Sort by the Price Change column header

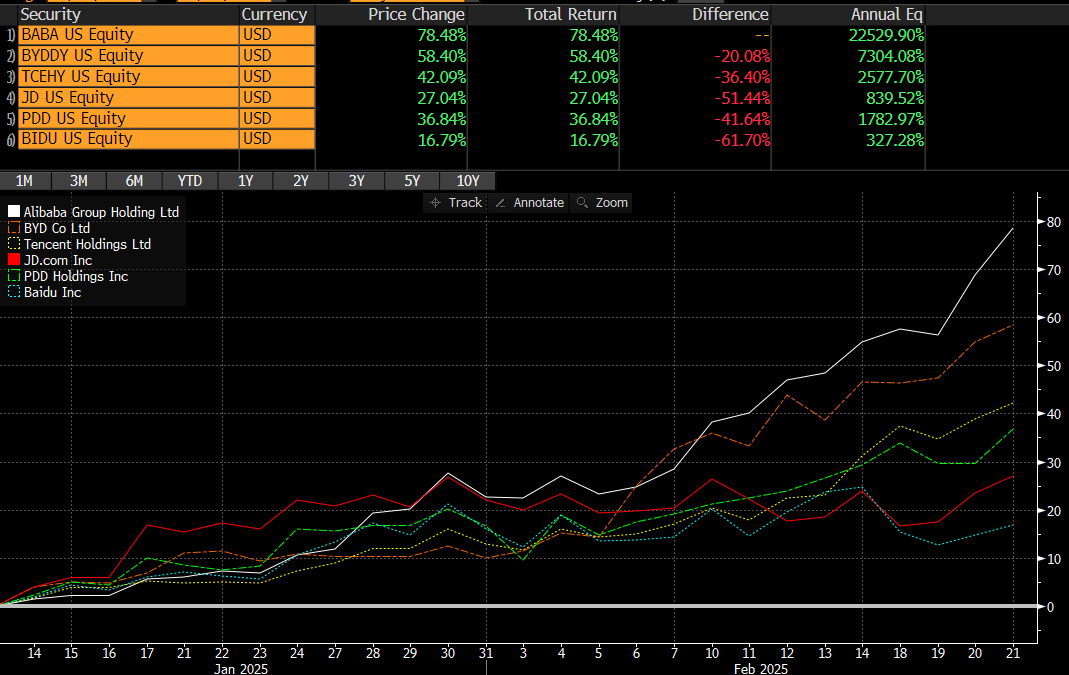417,14
